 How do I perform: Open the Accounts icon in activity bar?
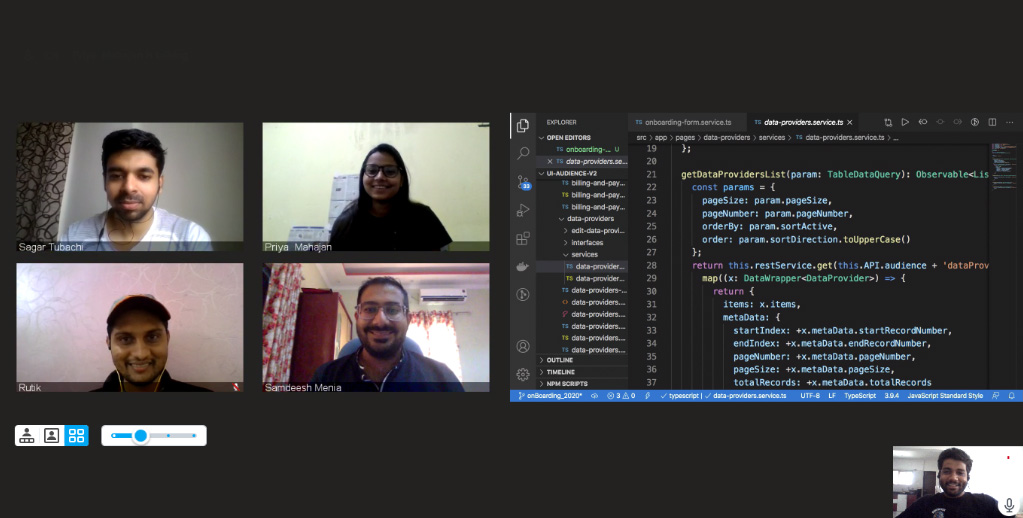click(x=522, y=346)
